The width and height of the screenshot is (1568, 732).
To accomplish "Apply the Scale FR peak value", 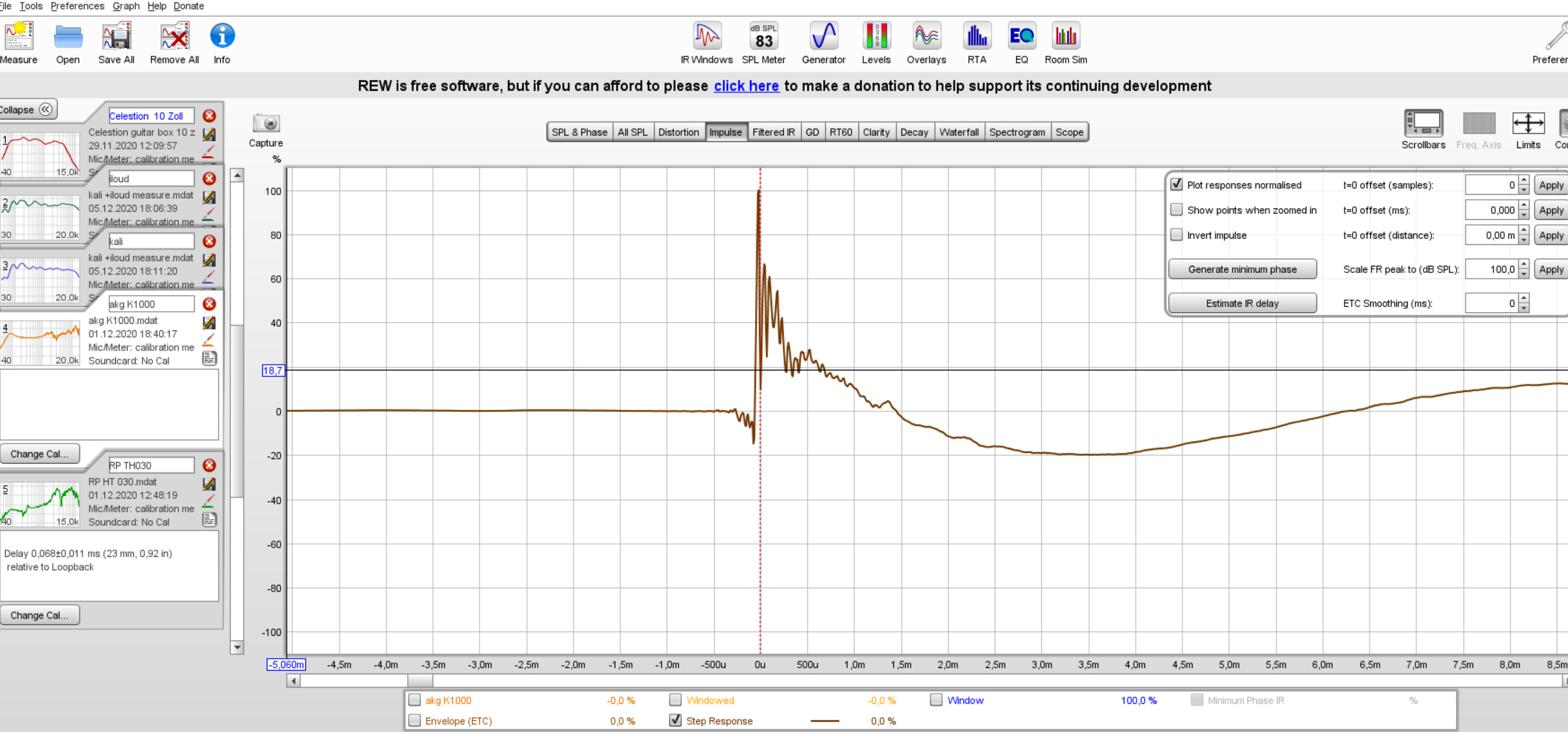I will (x=1551, y=269).
